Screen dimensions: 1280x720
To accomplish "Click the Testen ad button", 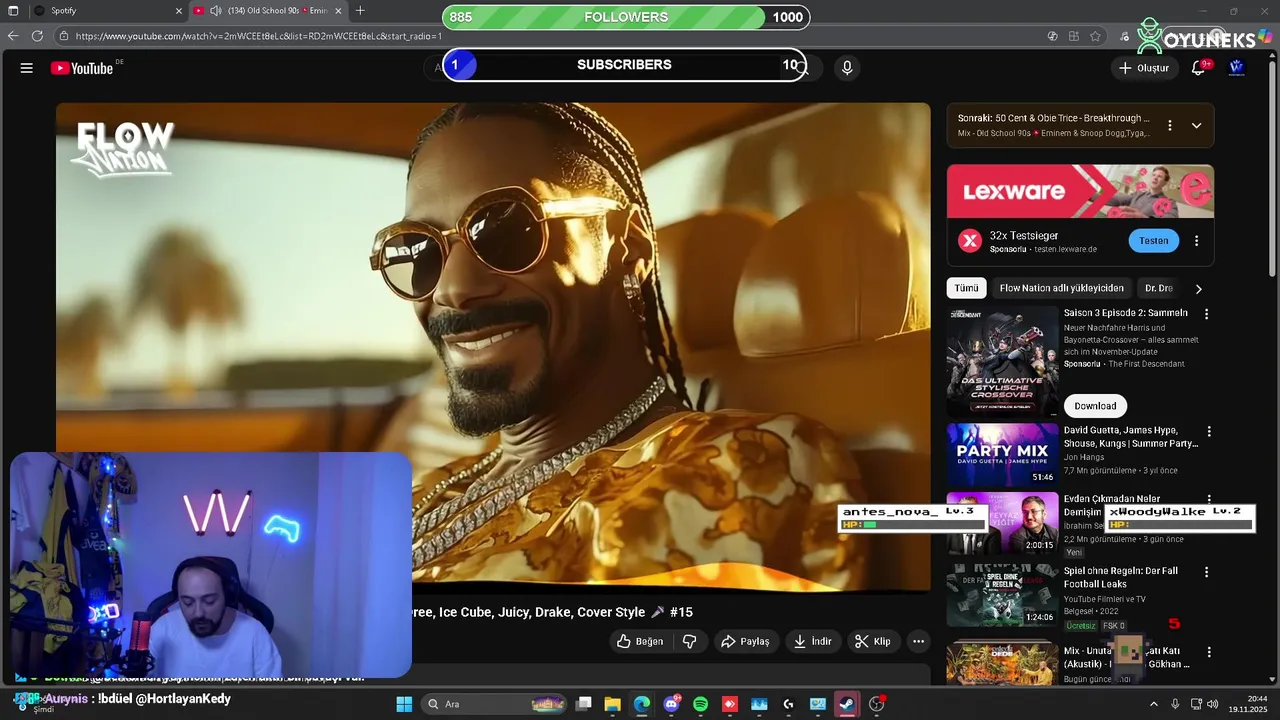I will [x=1153, y=241].
